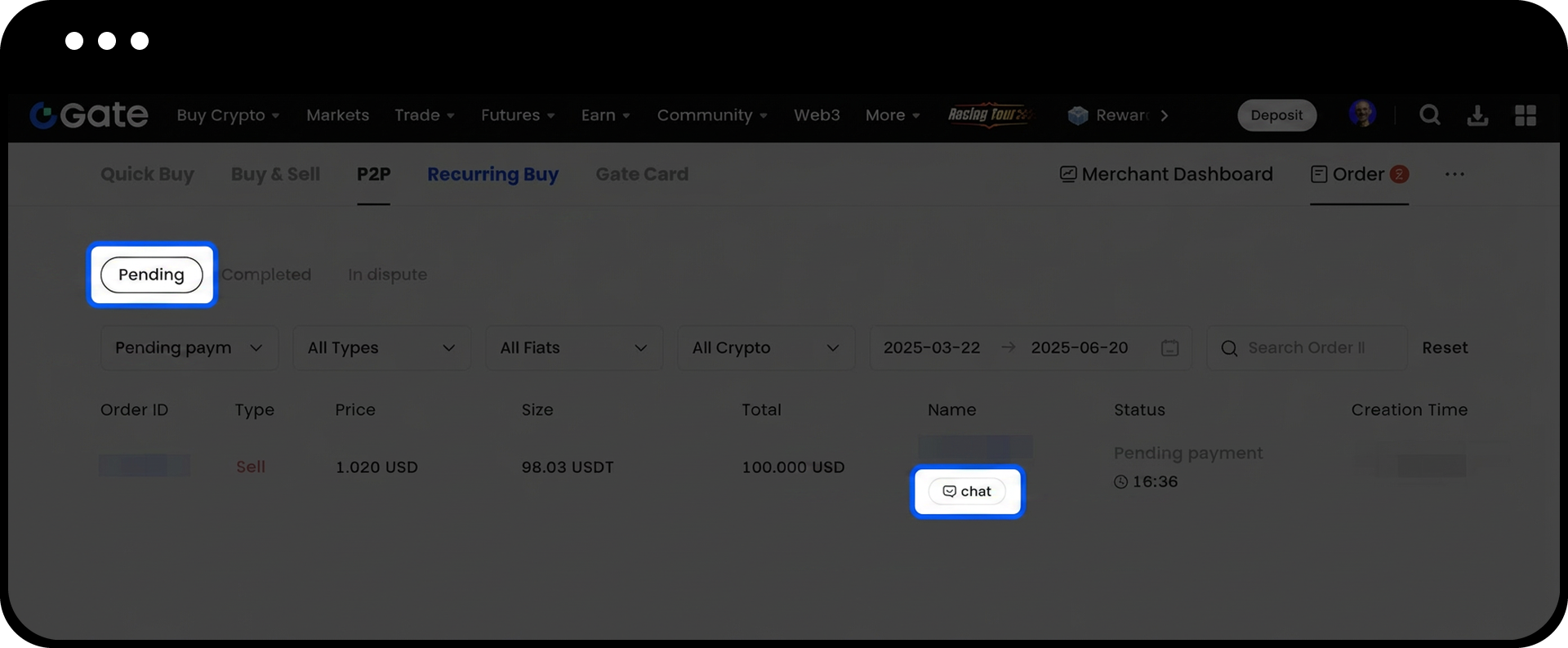The width and height of the screenshot is (1568, 648).
Task: Click the Deposit button
Action: 1276,115
